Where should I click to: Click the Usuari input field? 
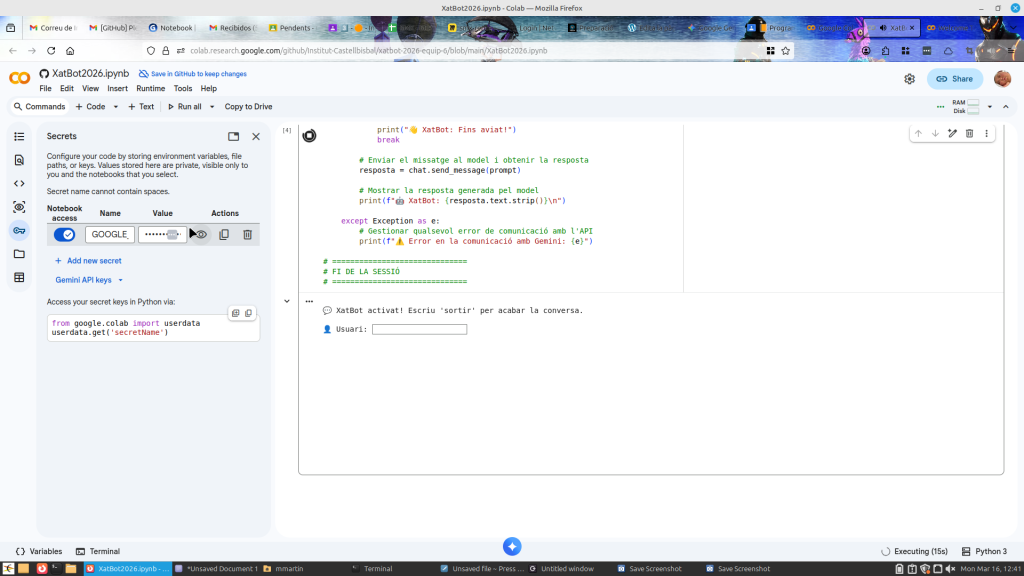(419, 329)
